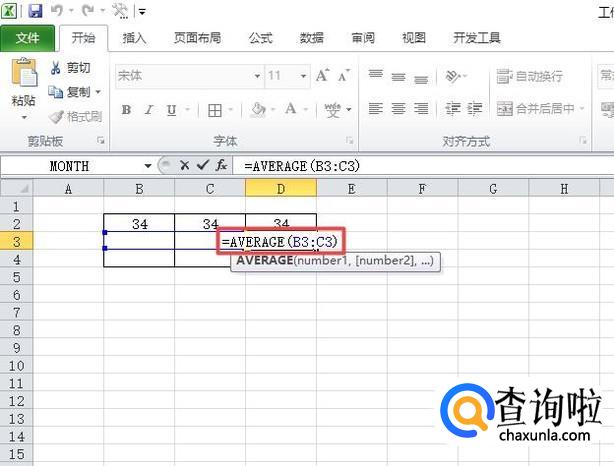Select column A header
This screenshot has width=614, height=466.
pyautogui.click(x=69, y=189)
